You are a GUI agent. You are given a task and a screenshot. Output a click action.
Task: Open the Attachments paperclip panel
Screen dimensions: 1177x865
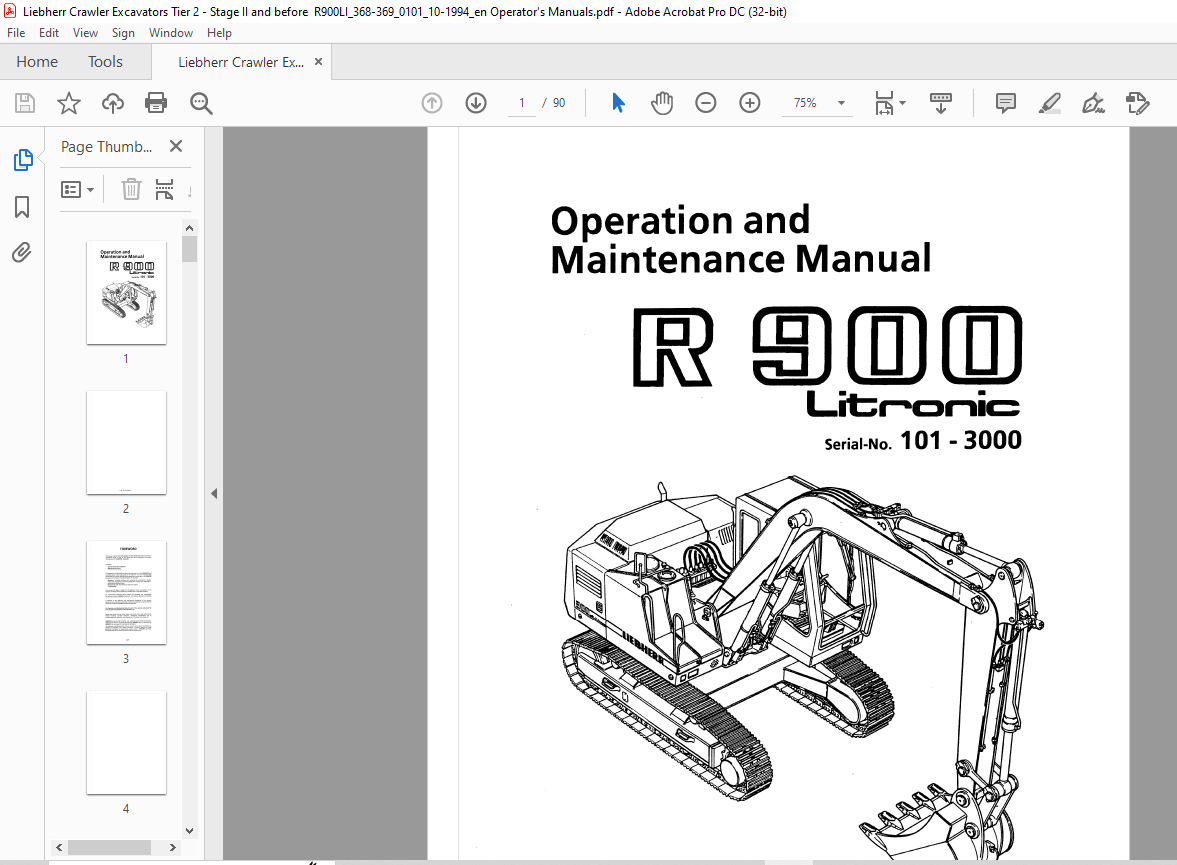(x=22, y=252)
